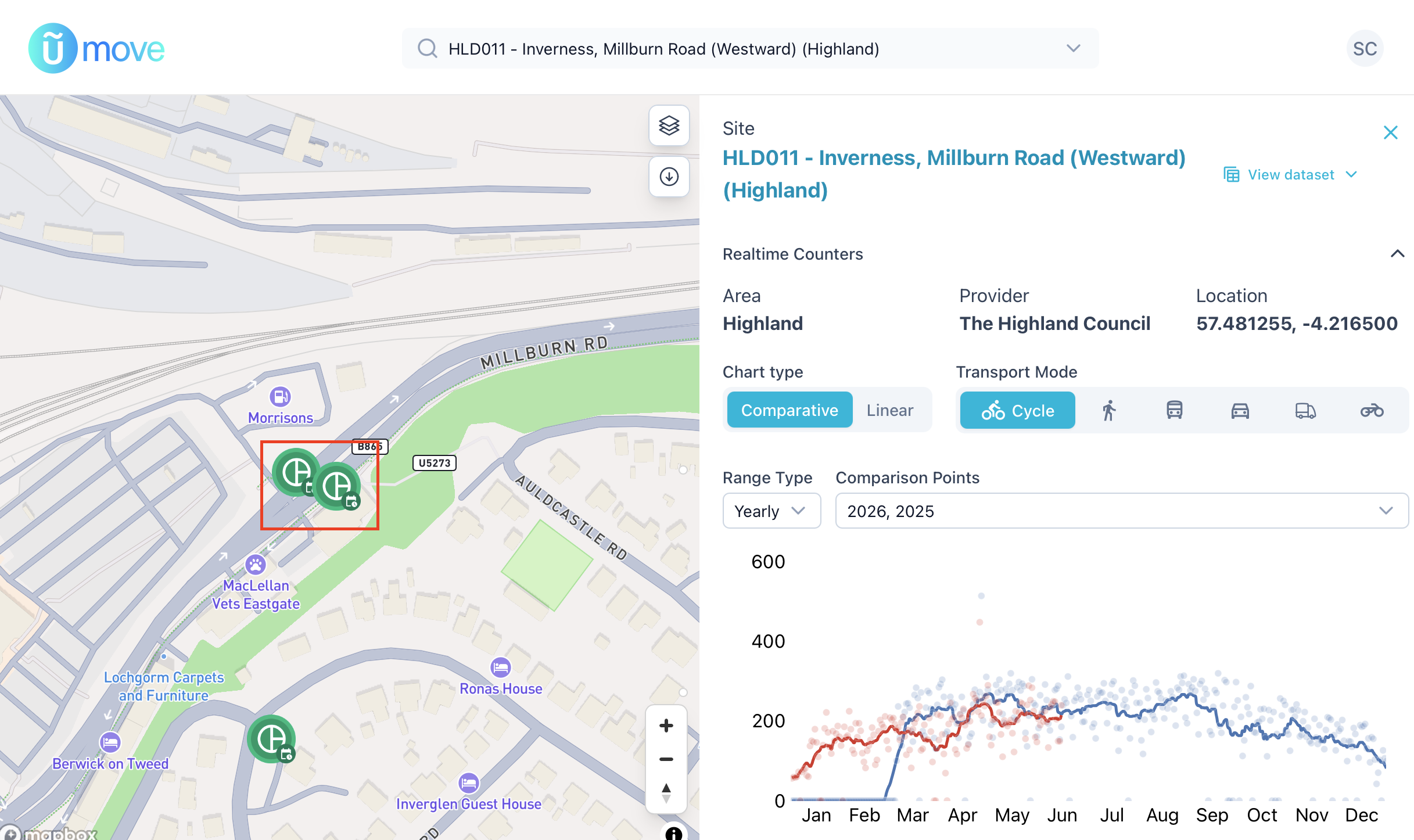Click the Inverglen Guest House label
Image resolution: width=1414 pixels, height=840 pixels.
click(x=468, y=804)
